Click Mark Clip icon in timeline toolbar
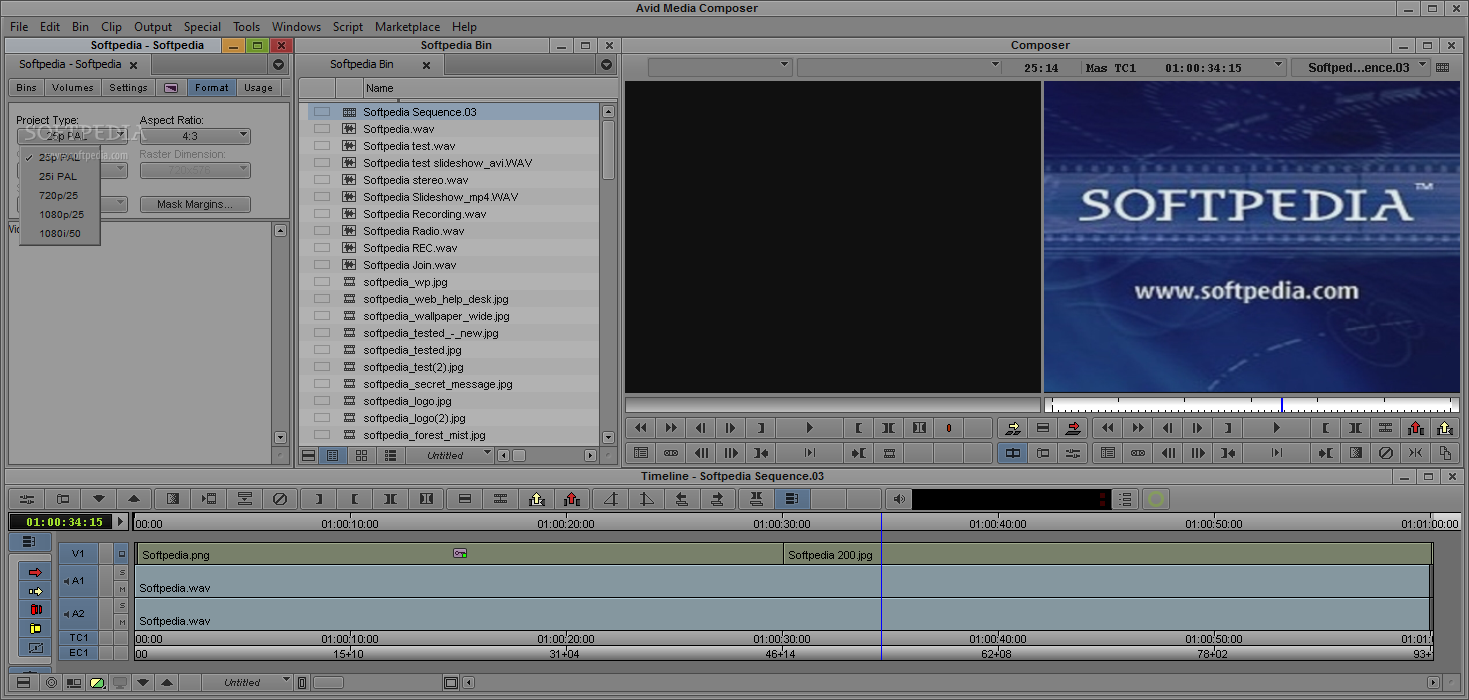The width and height of the screenshot is (1469, 700). (391, 498)
